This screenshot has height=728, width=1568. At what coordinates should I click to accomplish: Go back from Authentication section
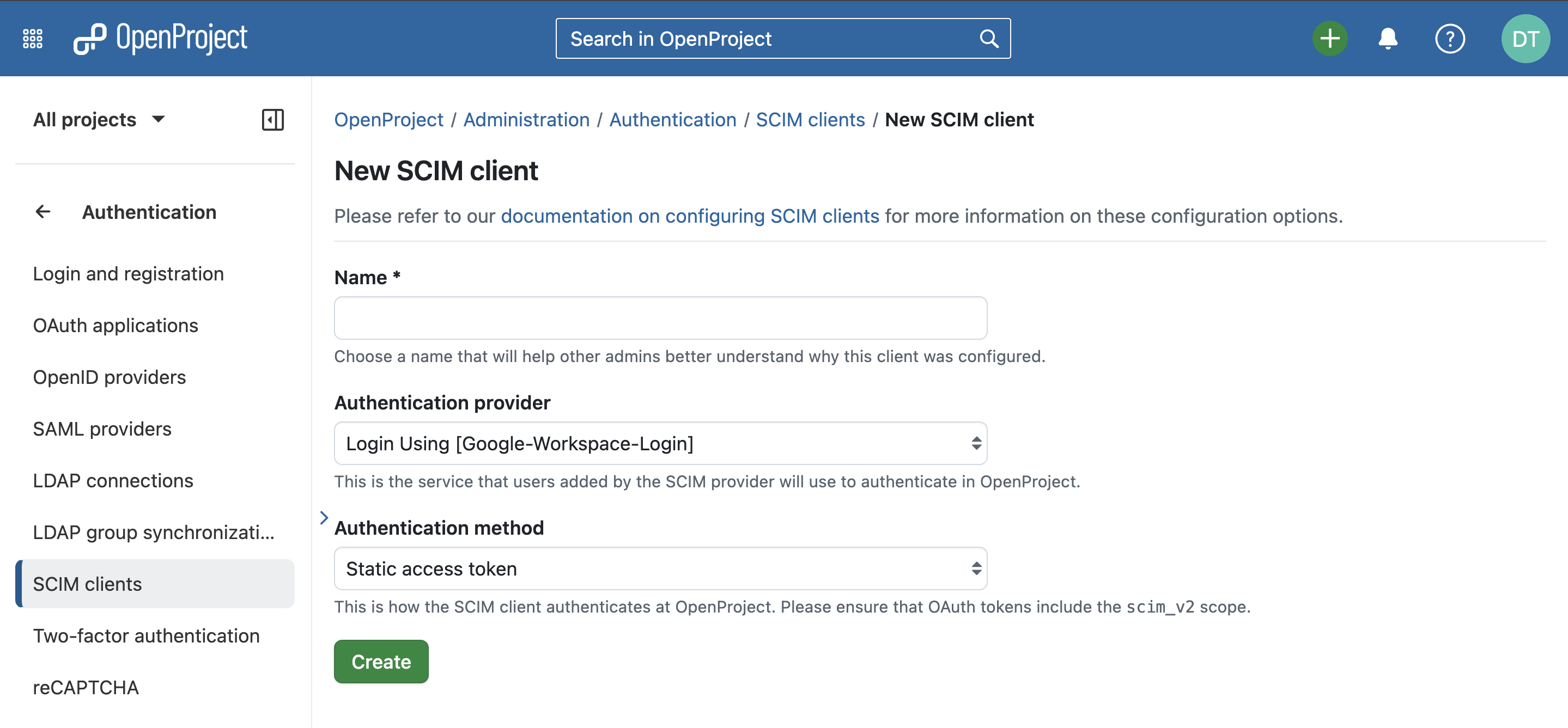[x=42, y=212]
